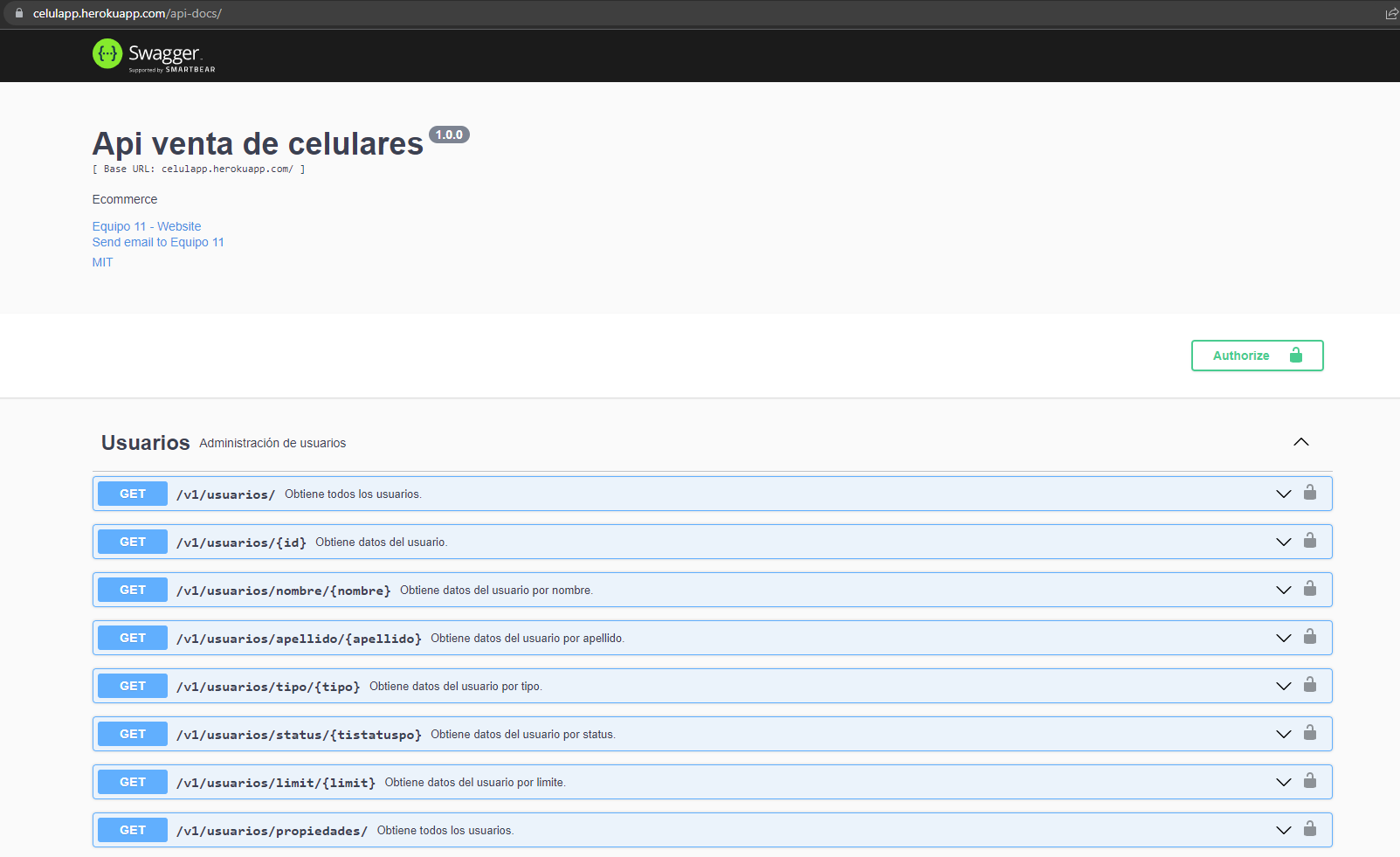
Task: Click lock icon on GET /v1/usuarios/ row
Action: [x=1309, y=493]
